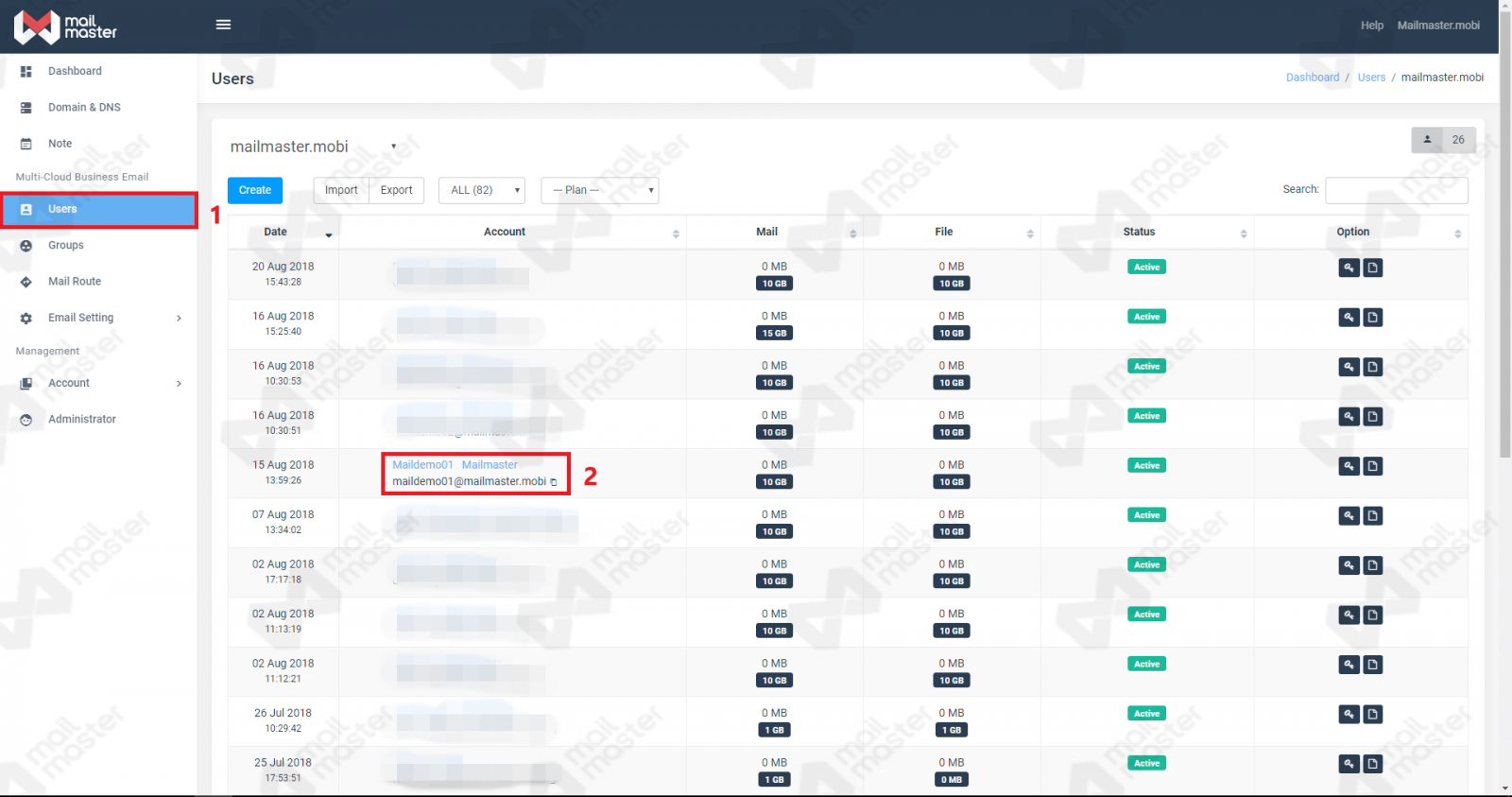Click key icon for 20 Aug 2018 user
Image resolution: width=1512 pixels, height=797 pixels.
coord(1349,268)
